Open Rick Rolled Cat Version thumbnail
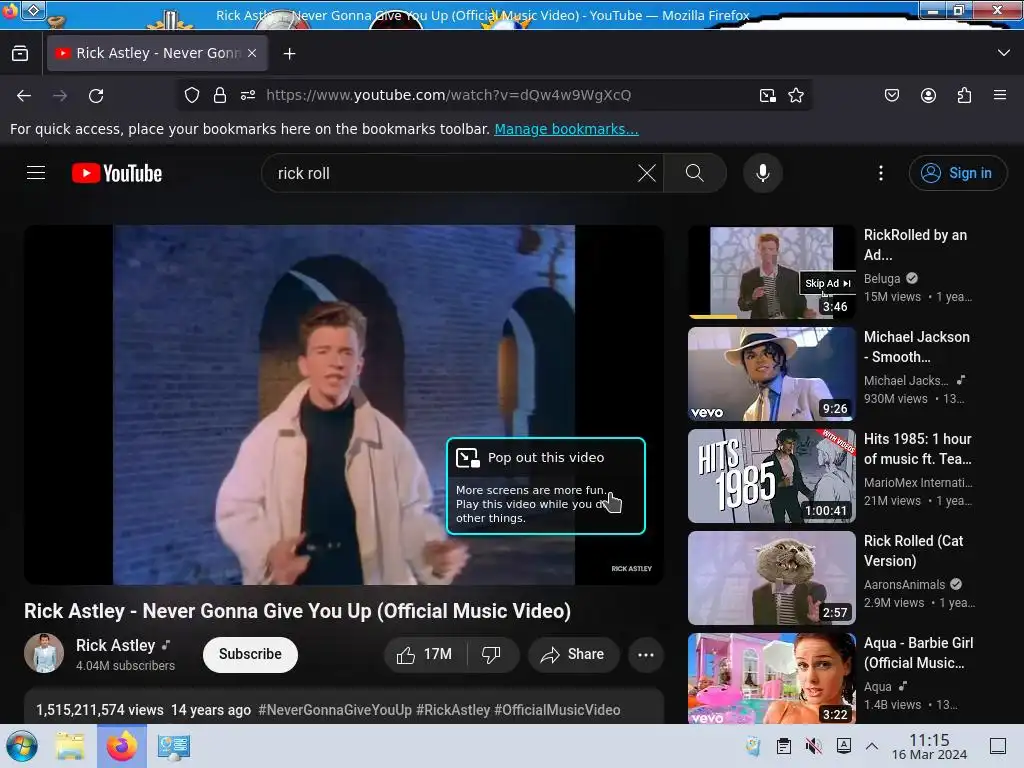The height and width of the screenshot is (768, 1024). tap(771, 577)
